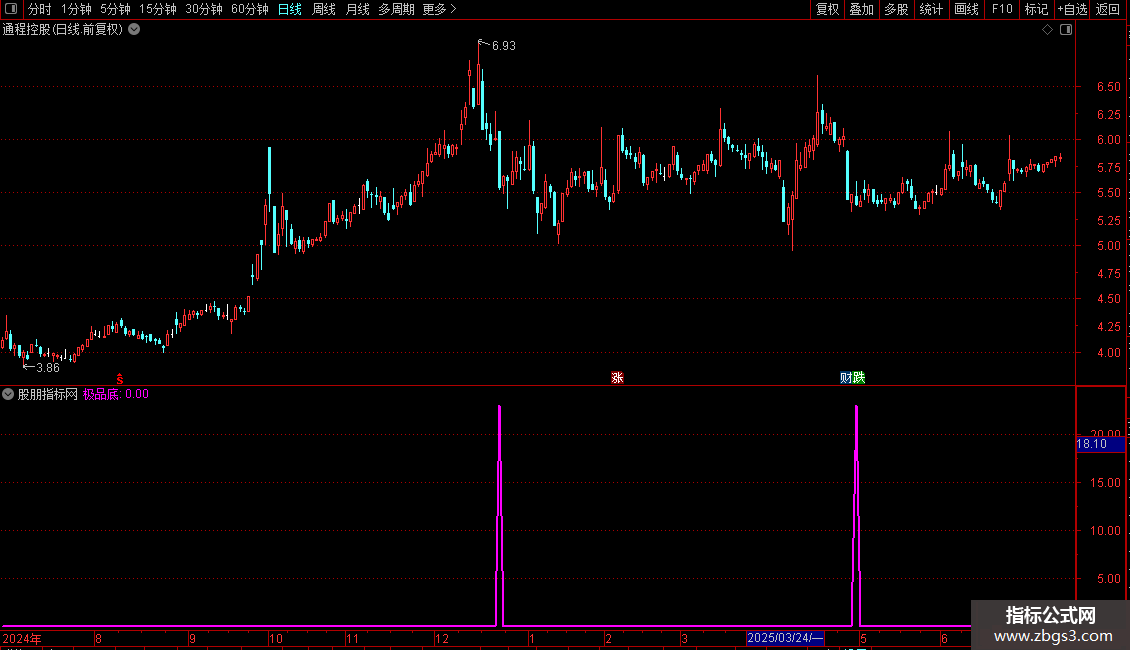Click the 标记 mark button
Screen dimensions: 1130x650
click(1036, 9)
